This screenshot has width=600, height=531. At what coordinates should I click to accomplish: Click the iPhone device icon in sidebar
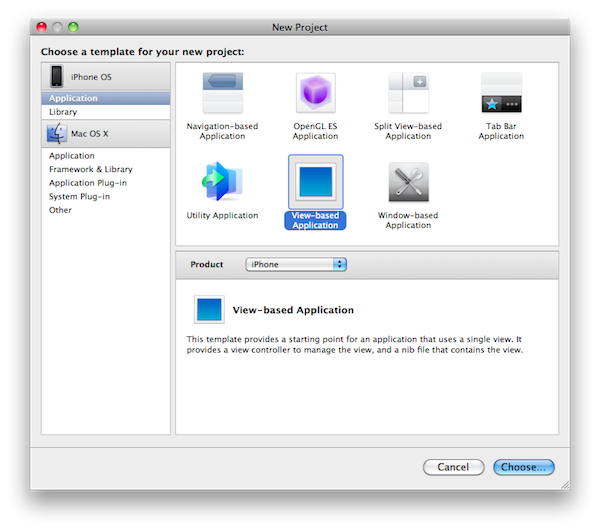pos(57,76)
